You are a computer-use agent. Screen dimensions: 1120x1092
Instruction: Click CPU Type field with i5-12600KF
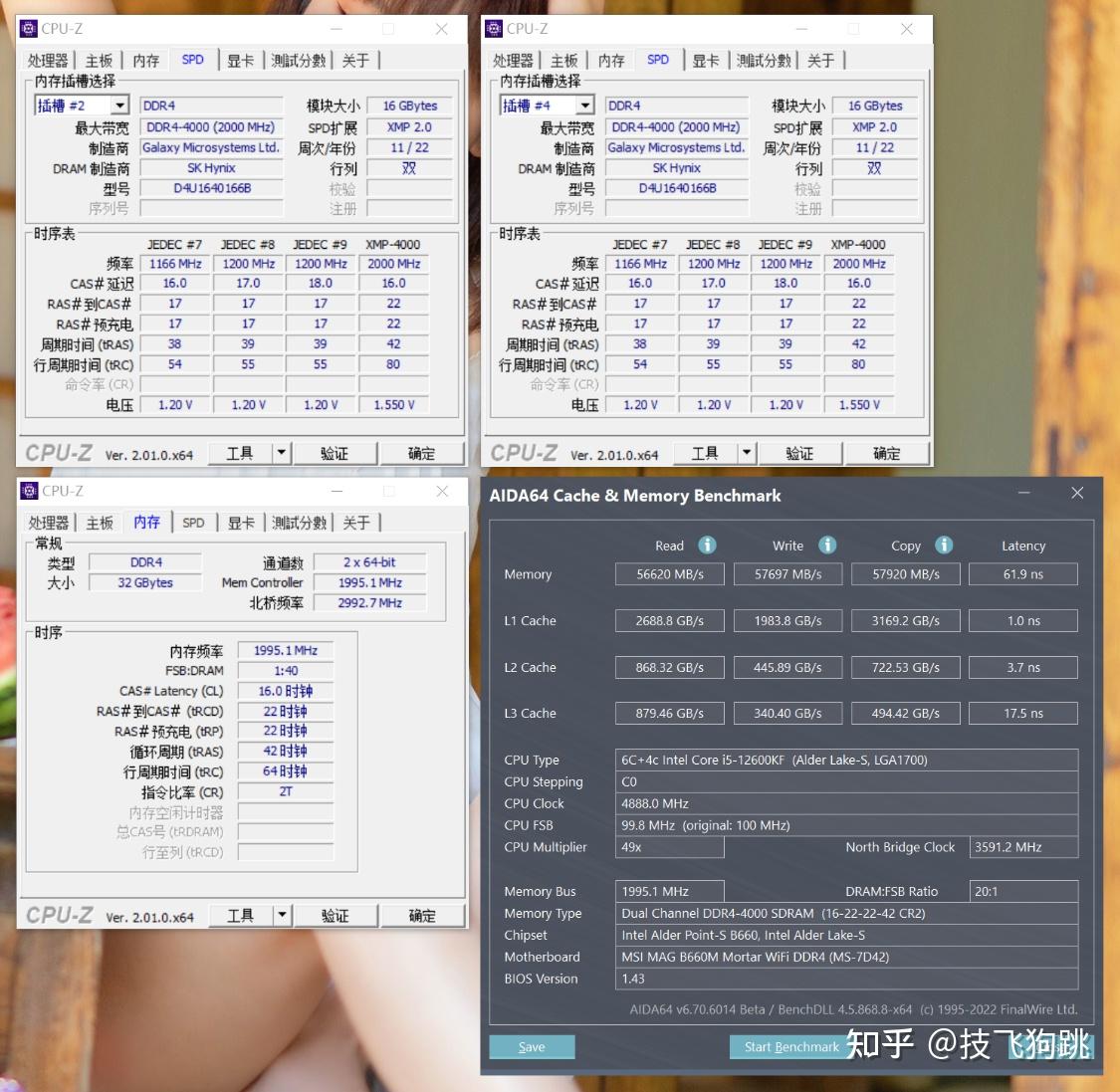coord(846,760)
